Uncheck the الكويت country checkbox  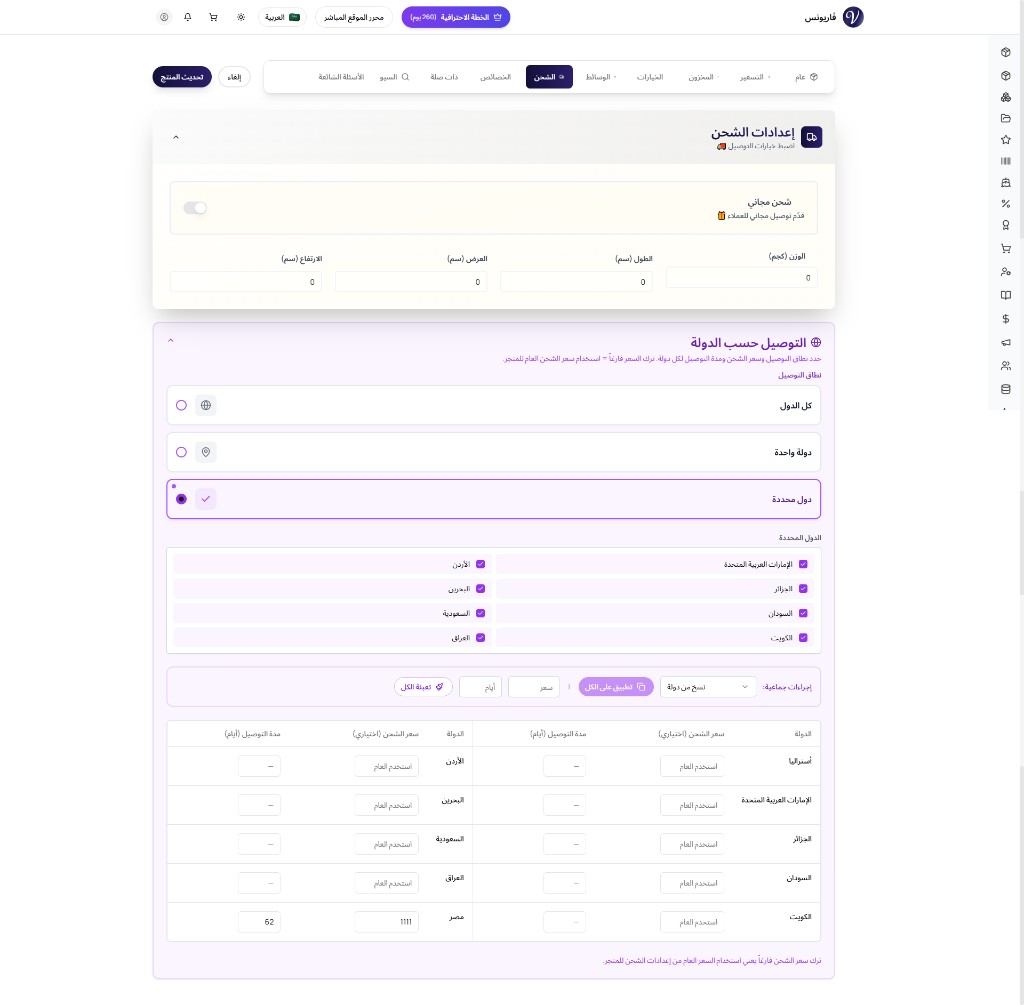(x=802, y=637)
